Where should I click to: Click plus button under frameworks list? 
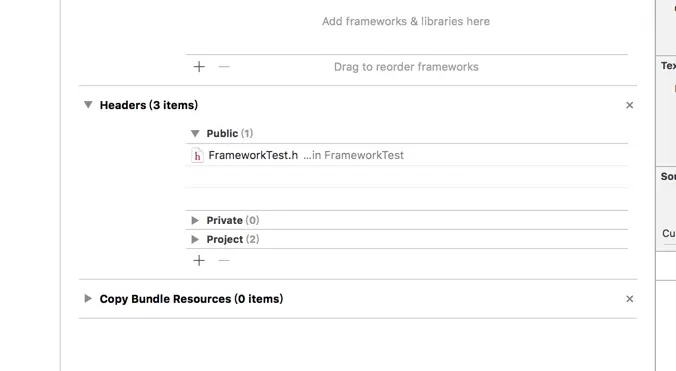click(199, 67)
